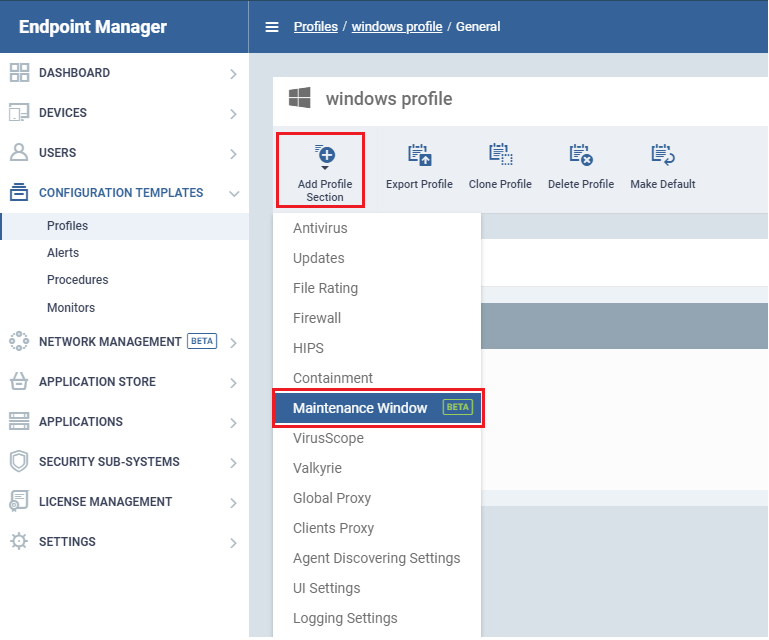Expand the Applications chevron
This screenshot has width=769, height=640.
pyautogui.click(x=233, y=423)
